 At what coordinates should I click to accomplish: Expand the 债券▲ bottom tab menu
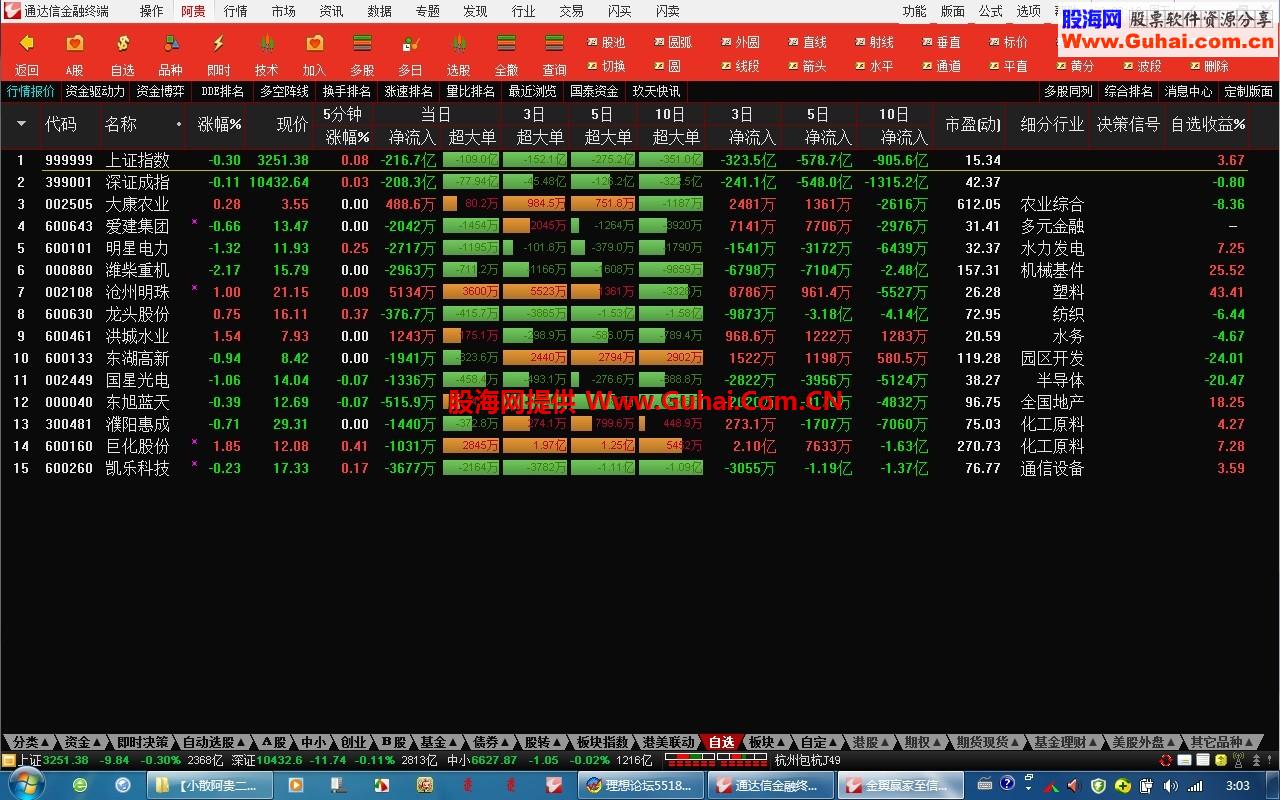492,742
